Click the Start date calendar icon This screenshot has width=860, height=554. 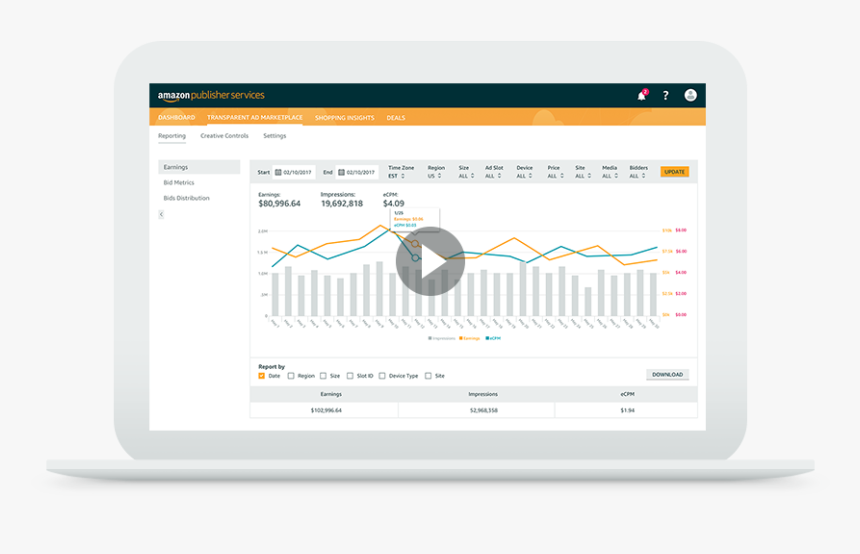tap(278, 172)
